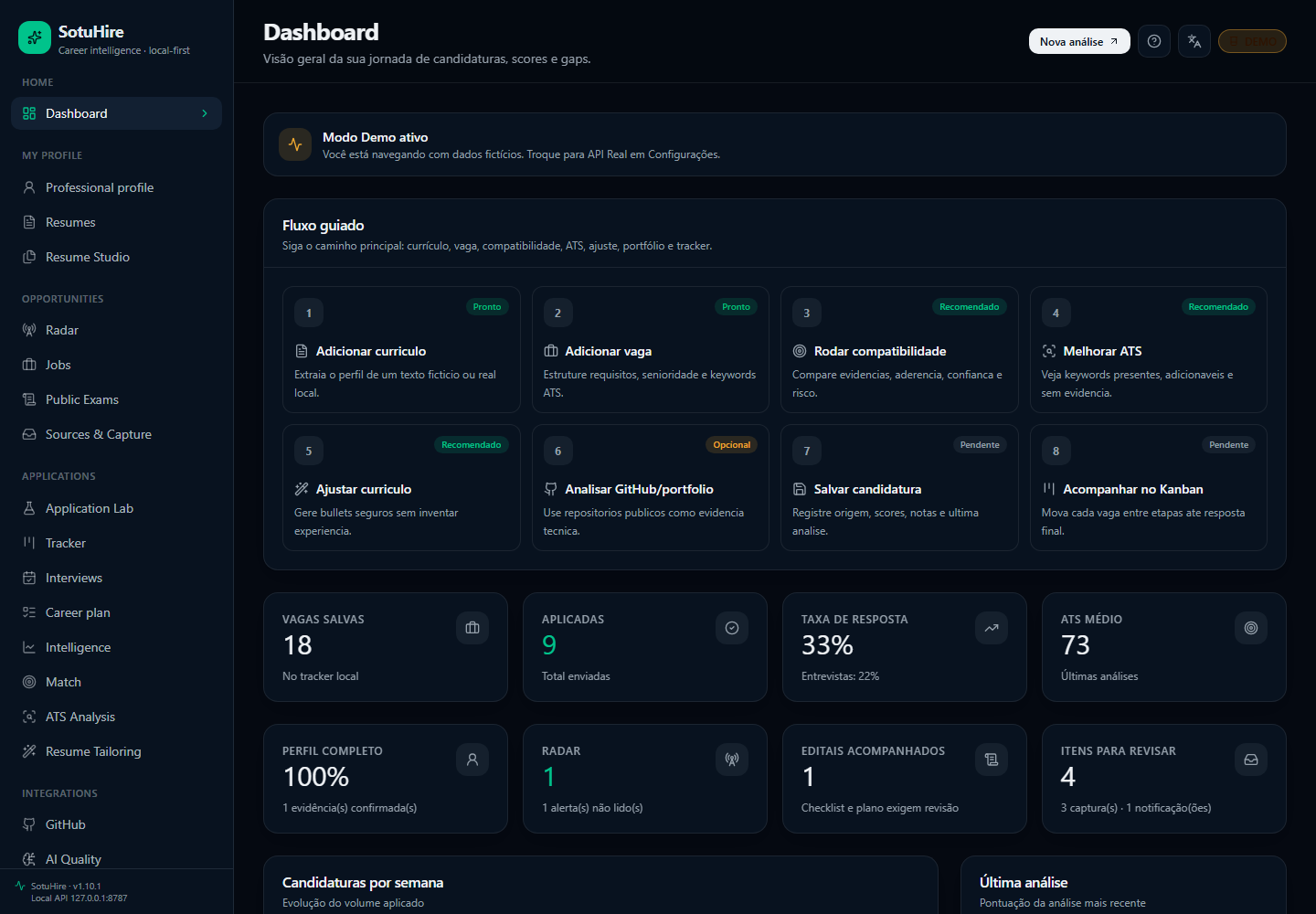
Task: Click the Match target icon
Action: (29, 682)
